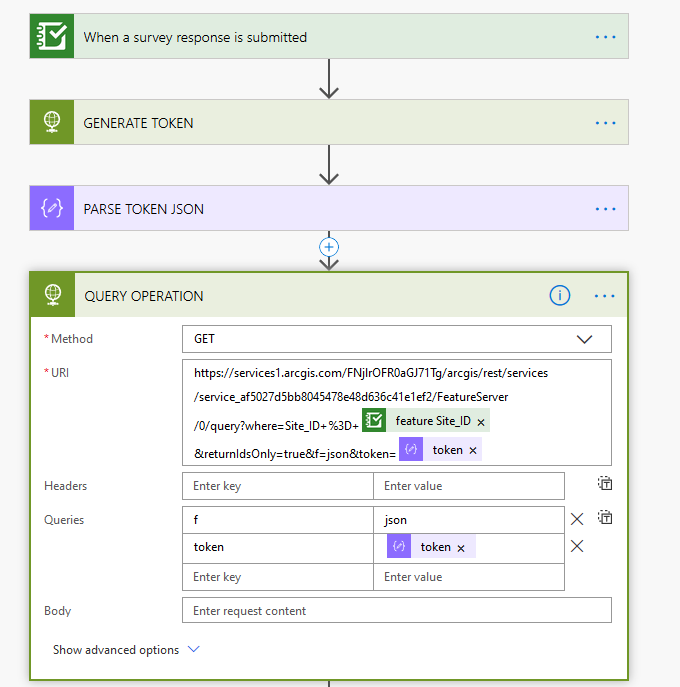Click into the URI field
Screen dimensions: 680x687
click(397, 412)
